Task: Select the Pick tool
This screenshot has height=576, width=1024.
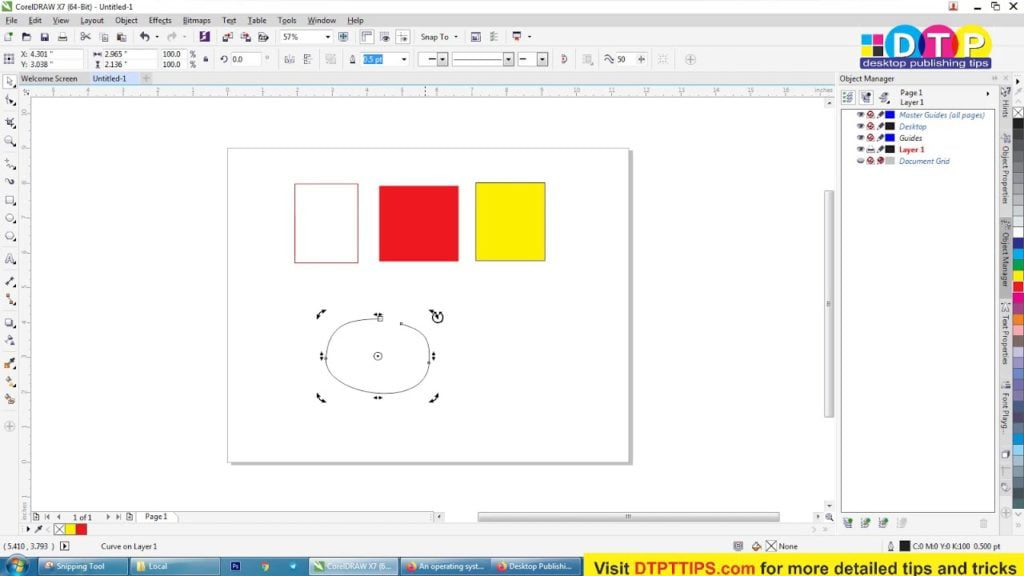Action: tap(10, 100)
